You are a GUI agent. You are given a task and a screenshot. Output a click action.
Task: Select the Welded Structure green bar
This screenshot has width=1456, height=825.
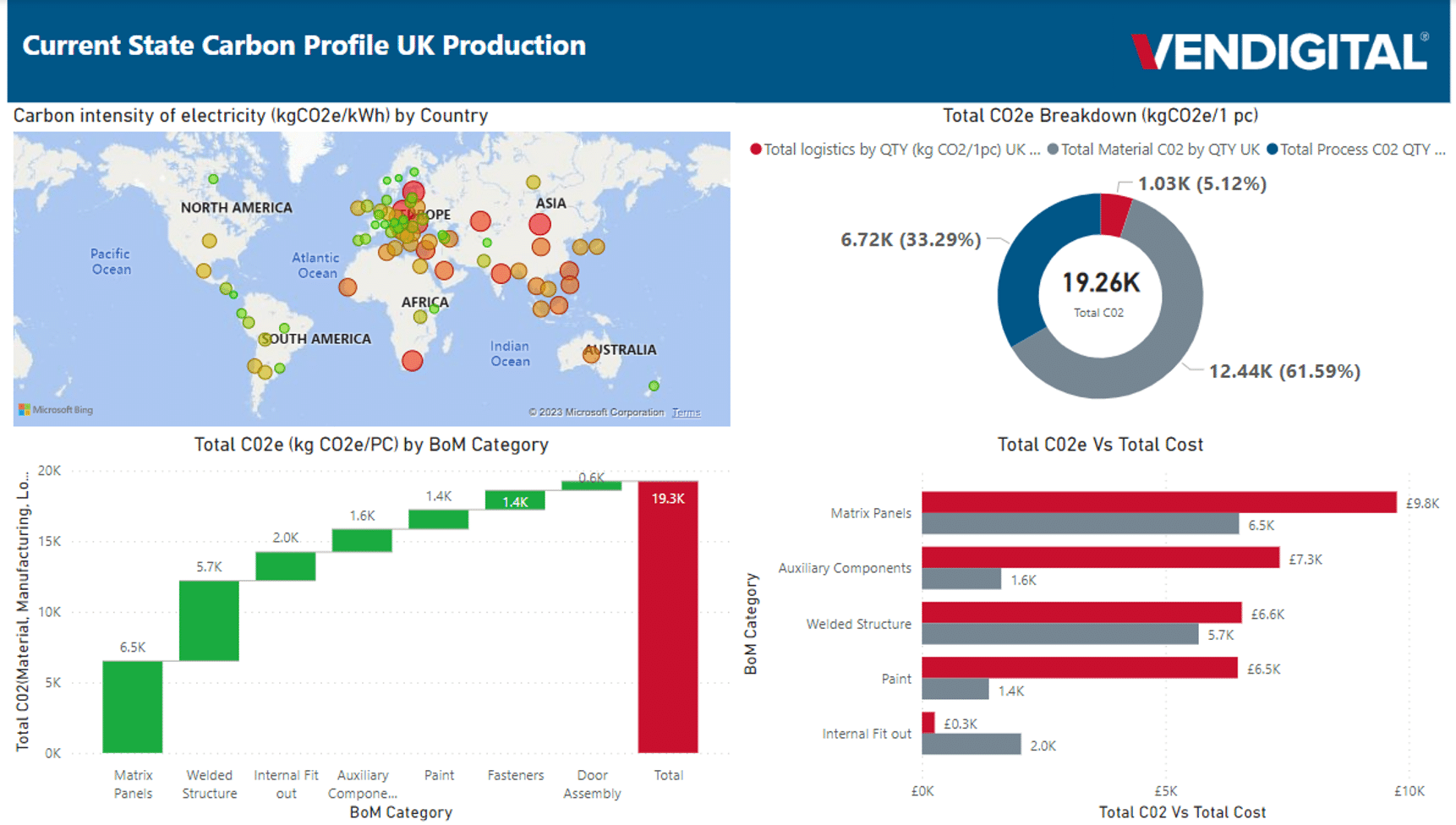tap(209, 620)
